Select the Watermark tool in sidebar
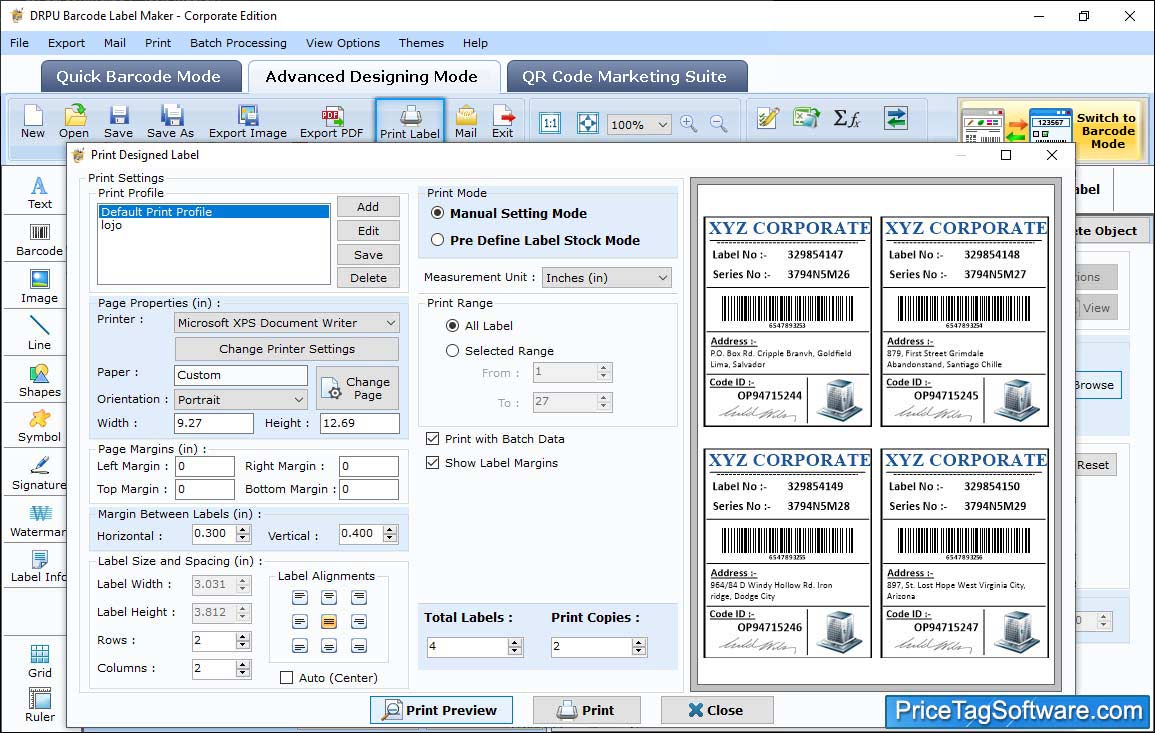1155x733 pixels. coord(39,521)
